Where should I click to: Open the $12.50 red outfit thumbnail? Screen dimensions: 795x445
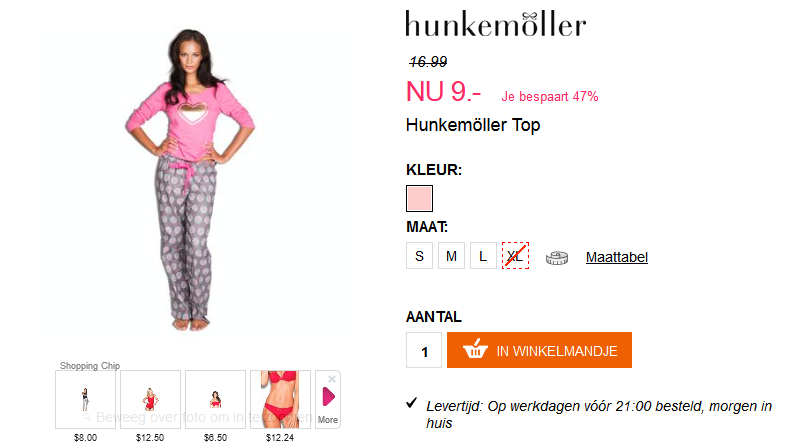point(150,399)
